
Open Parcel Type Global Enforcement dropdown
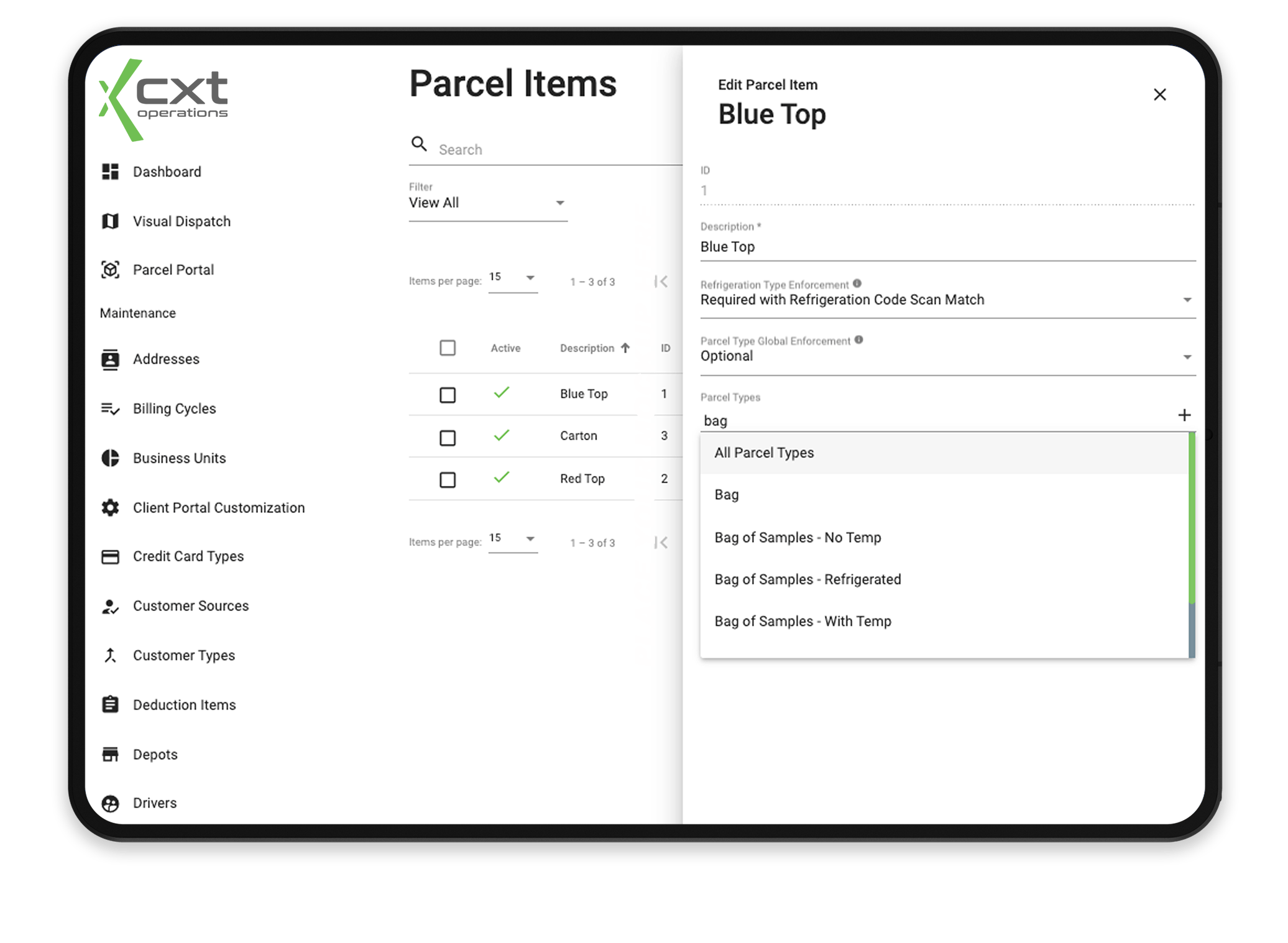coord(947,356)
